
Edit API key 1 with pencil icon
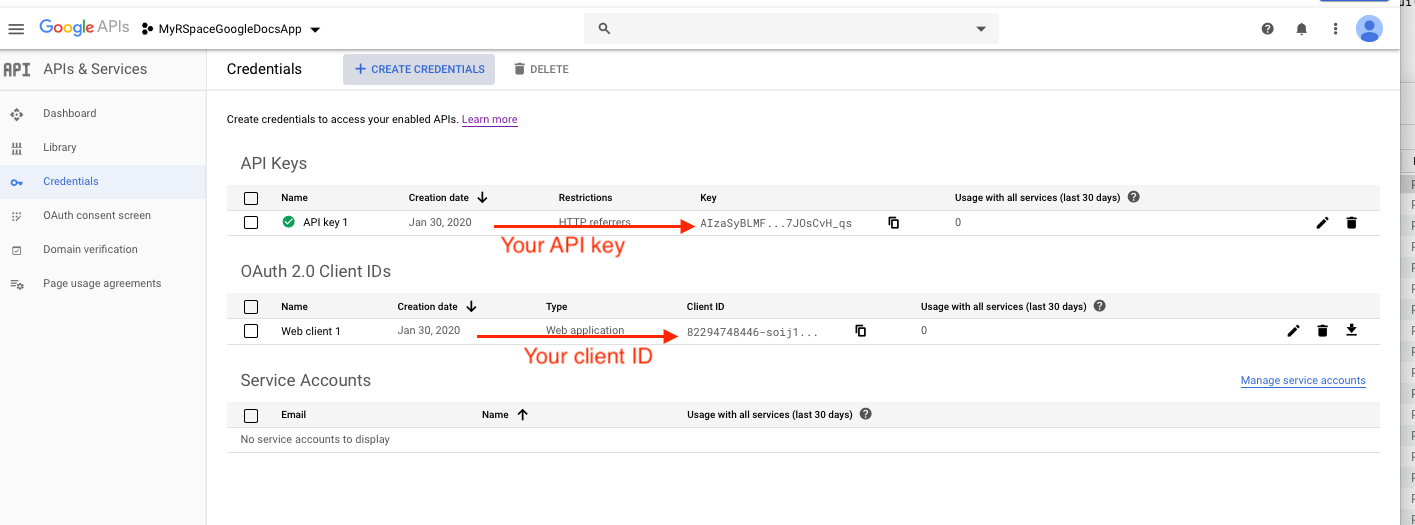pos(1322,223)
